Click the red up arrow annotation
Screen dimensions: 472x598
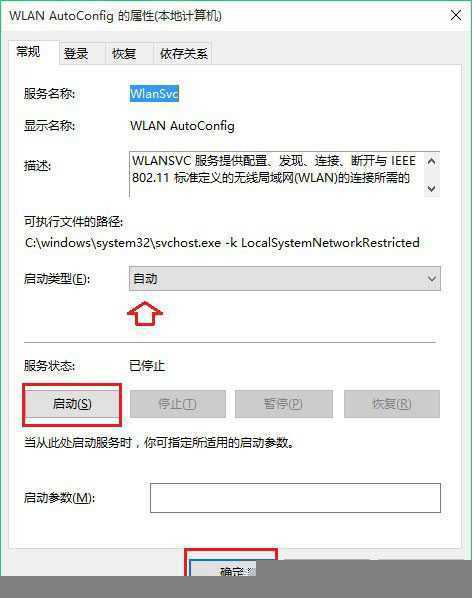tap(144, 313)
